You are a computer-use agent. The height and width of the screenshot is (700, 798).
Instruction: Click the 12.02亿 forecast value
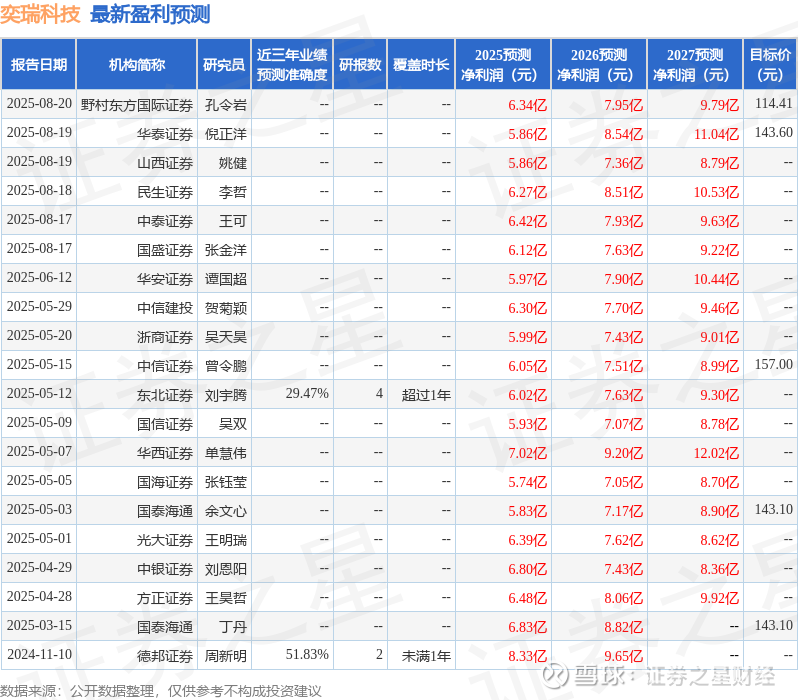[716, 453]
